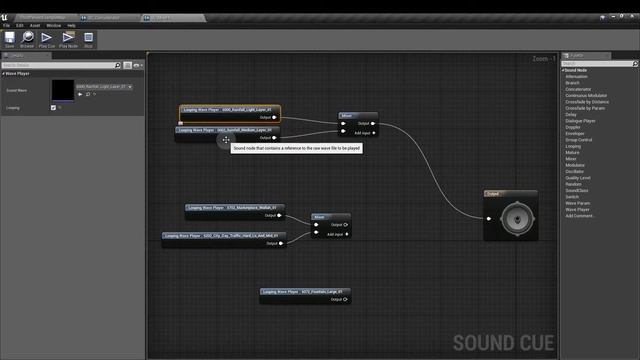Open the Asset menu
This screenshot has width=640, height=360.
35,25
